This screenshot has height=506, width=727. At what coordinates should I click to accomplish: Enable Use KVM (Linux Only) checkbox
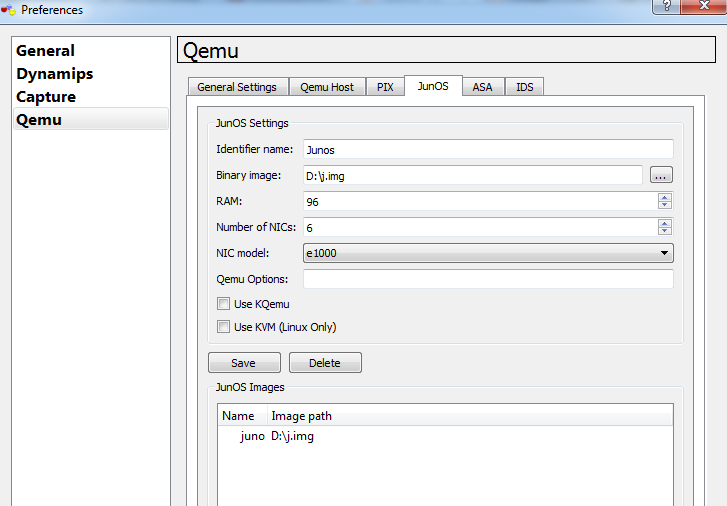(x=223, y=327)
